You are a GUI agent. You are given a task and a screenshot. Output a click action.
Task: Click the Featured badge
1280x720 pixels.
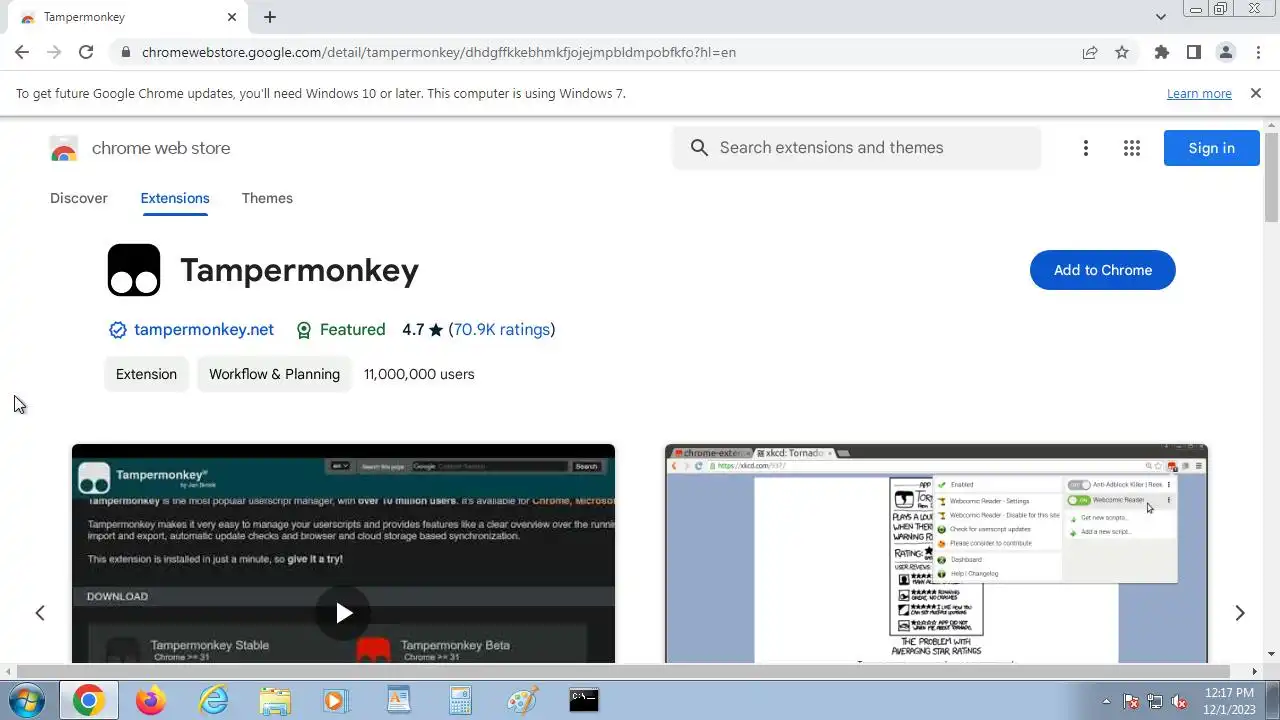341,329
